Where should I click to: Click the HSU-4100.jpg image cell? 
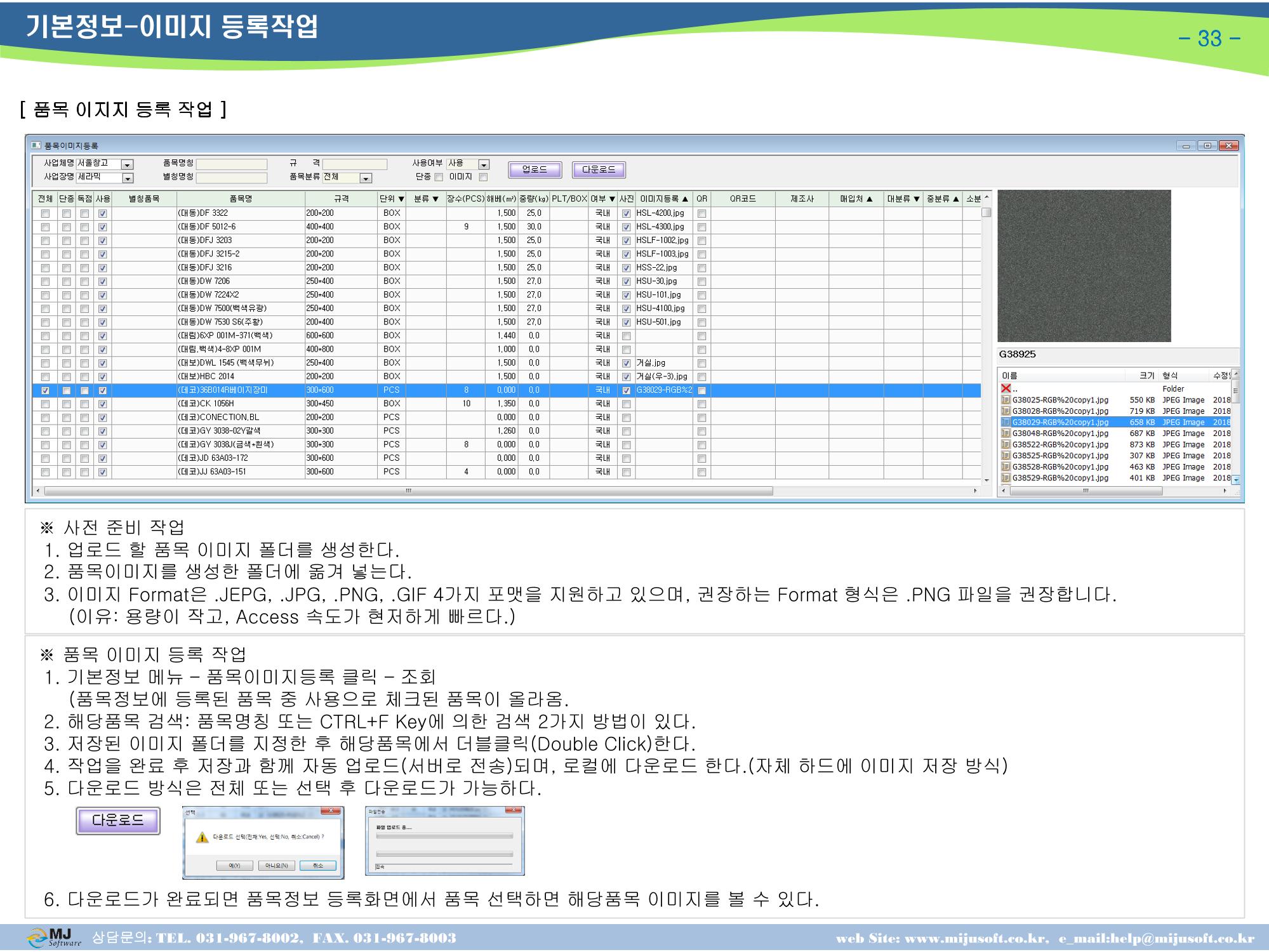(x=663, y=309)
